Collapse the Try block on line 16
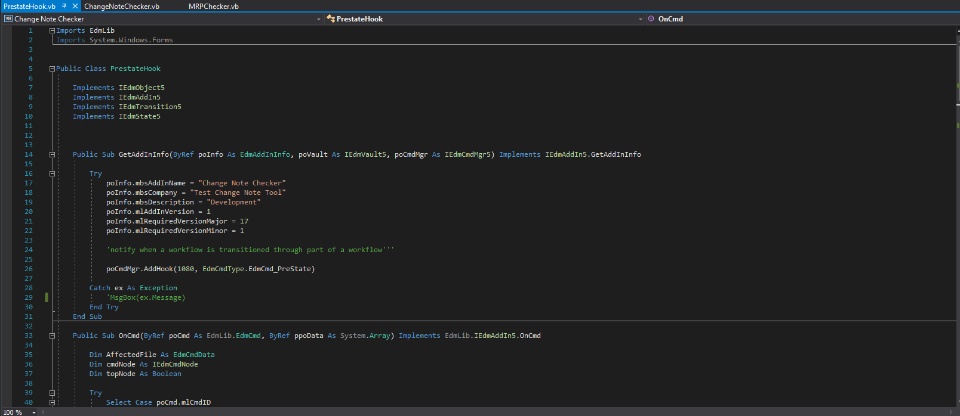The width and height of the screenshot is (960, 416). pos(52,173)
